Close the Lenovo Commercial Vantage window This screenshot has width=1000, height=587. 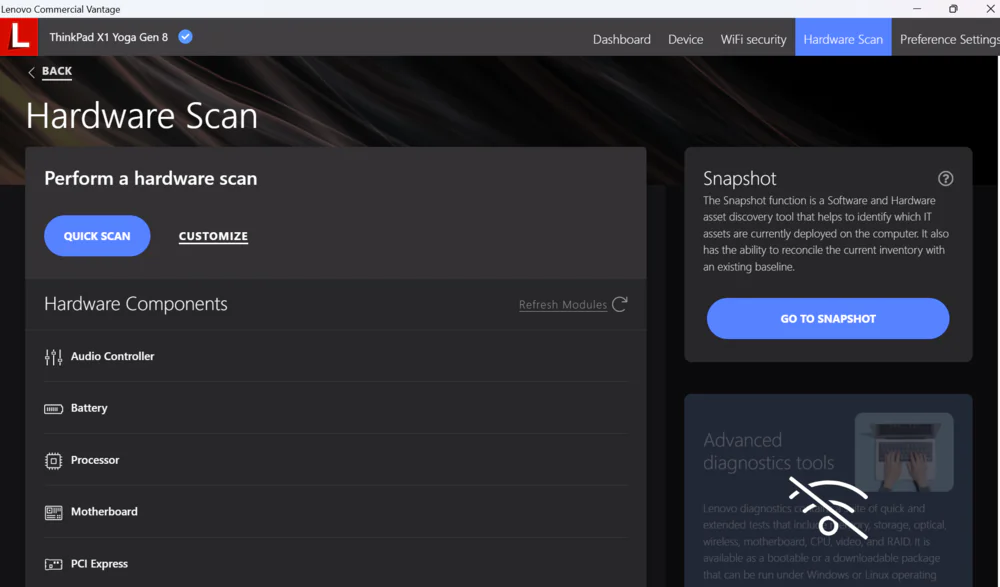click(x=990, y=9)
